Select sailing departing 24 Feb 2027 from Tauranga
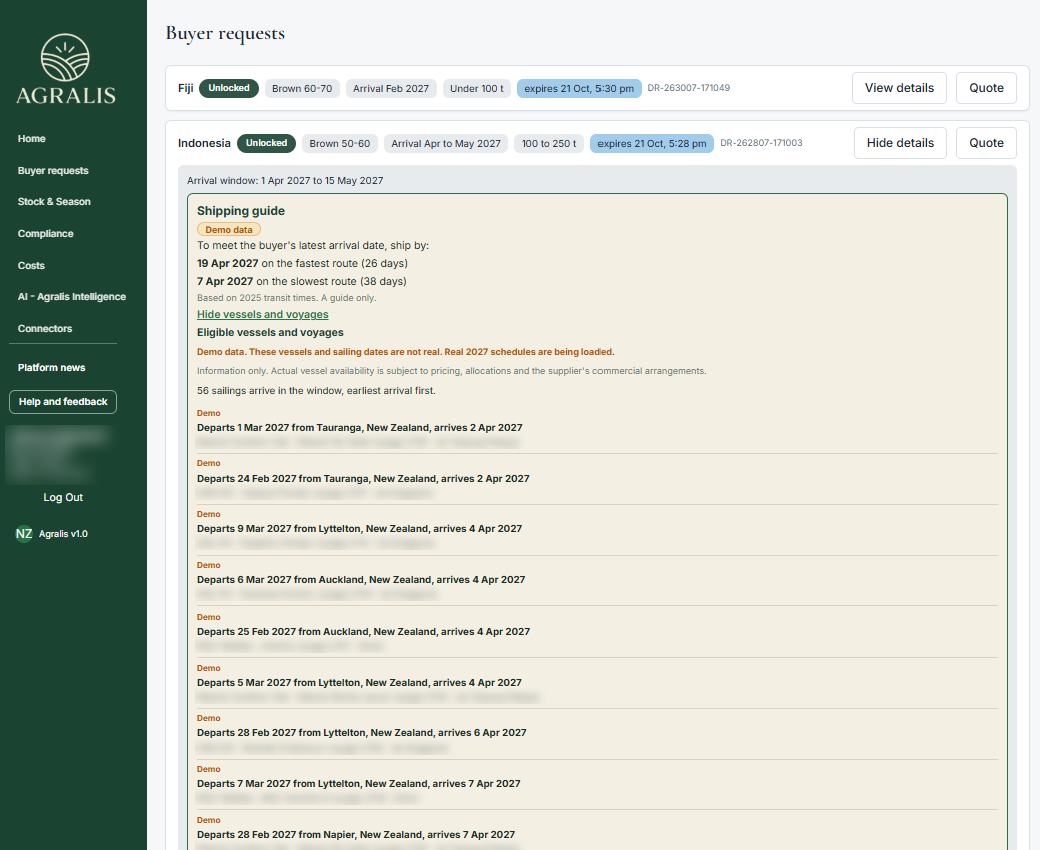Image resolution: width=1040 pixels, height=850 pixels. [363, 479]
